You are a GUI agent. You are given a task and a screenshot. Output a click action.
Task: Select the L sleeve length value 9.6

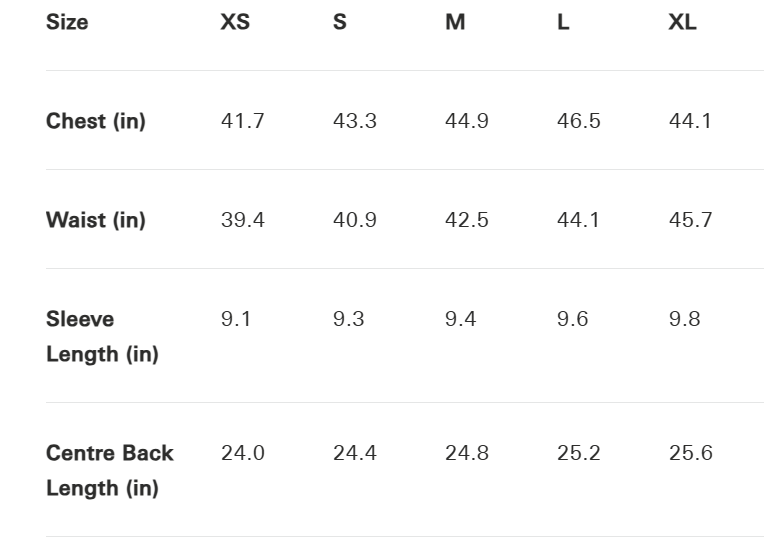click(x=572, y=319)
